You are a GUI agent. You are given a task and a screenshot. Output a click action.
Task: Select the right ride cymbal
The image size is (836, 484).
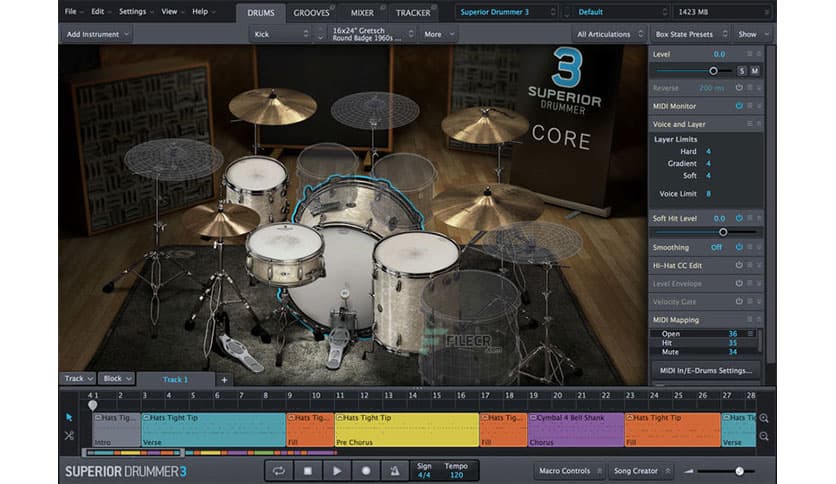click(486, 205)
